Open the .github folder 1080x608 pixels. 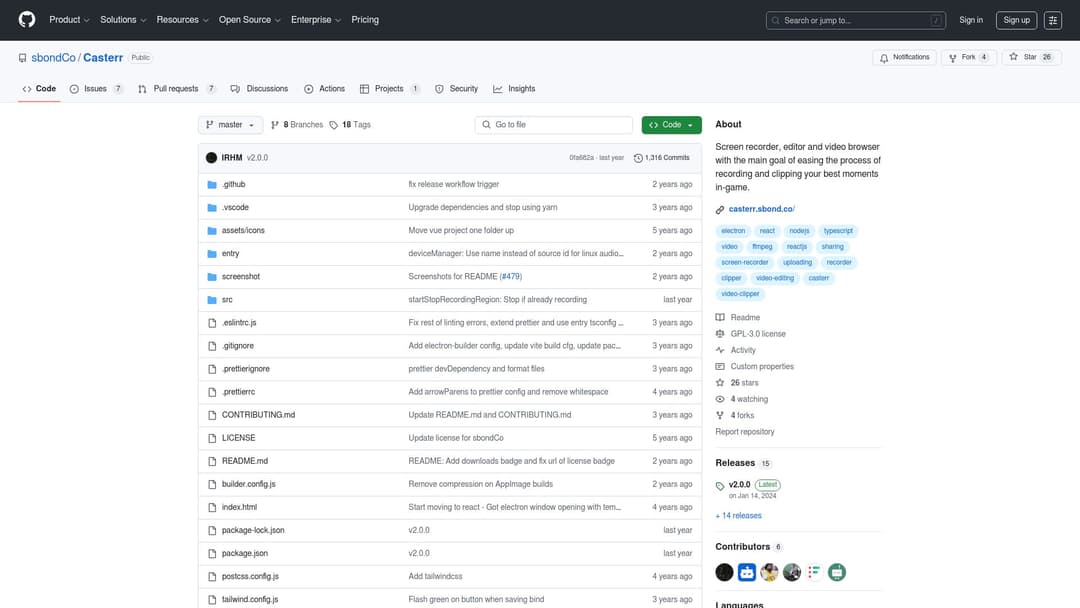tap(233, 185)
